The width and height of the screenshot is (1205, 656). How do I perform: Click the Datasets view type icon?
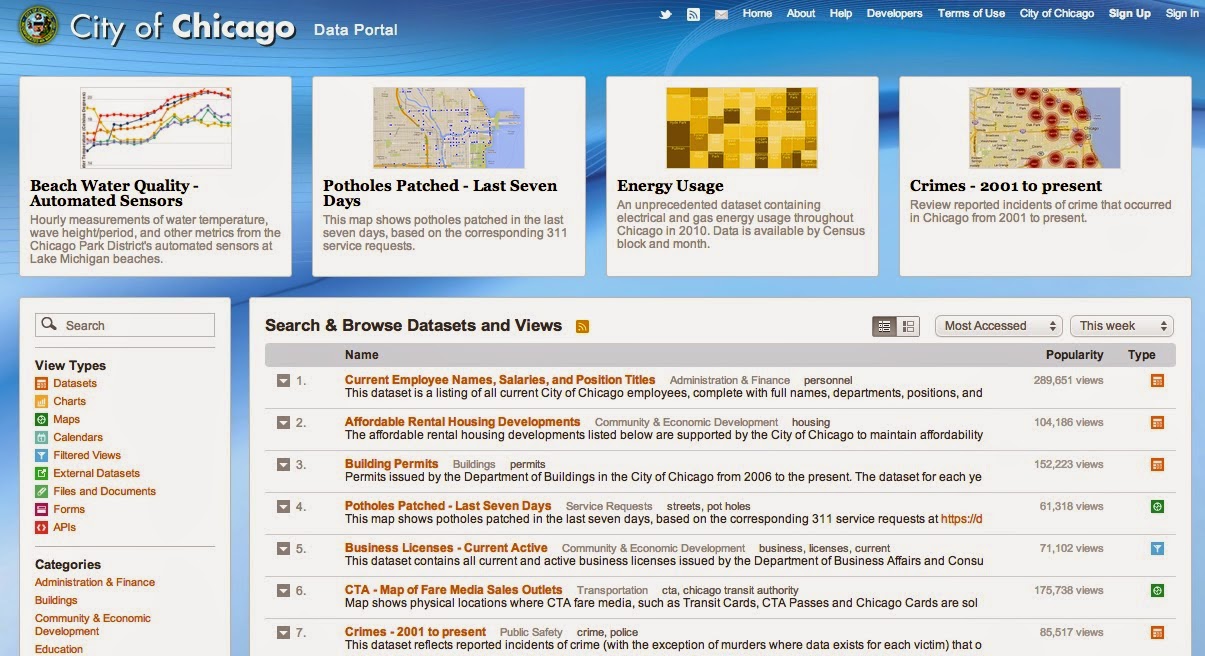41,383
